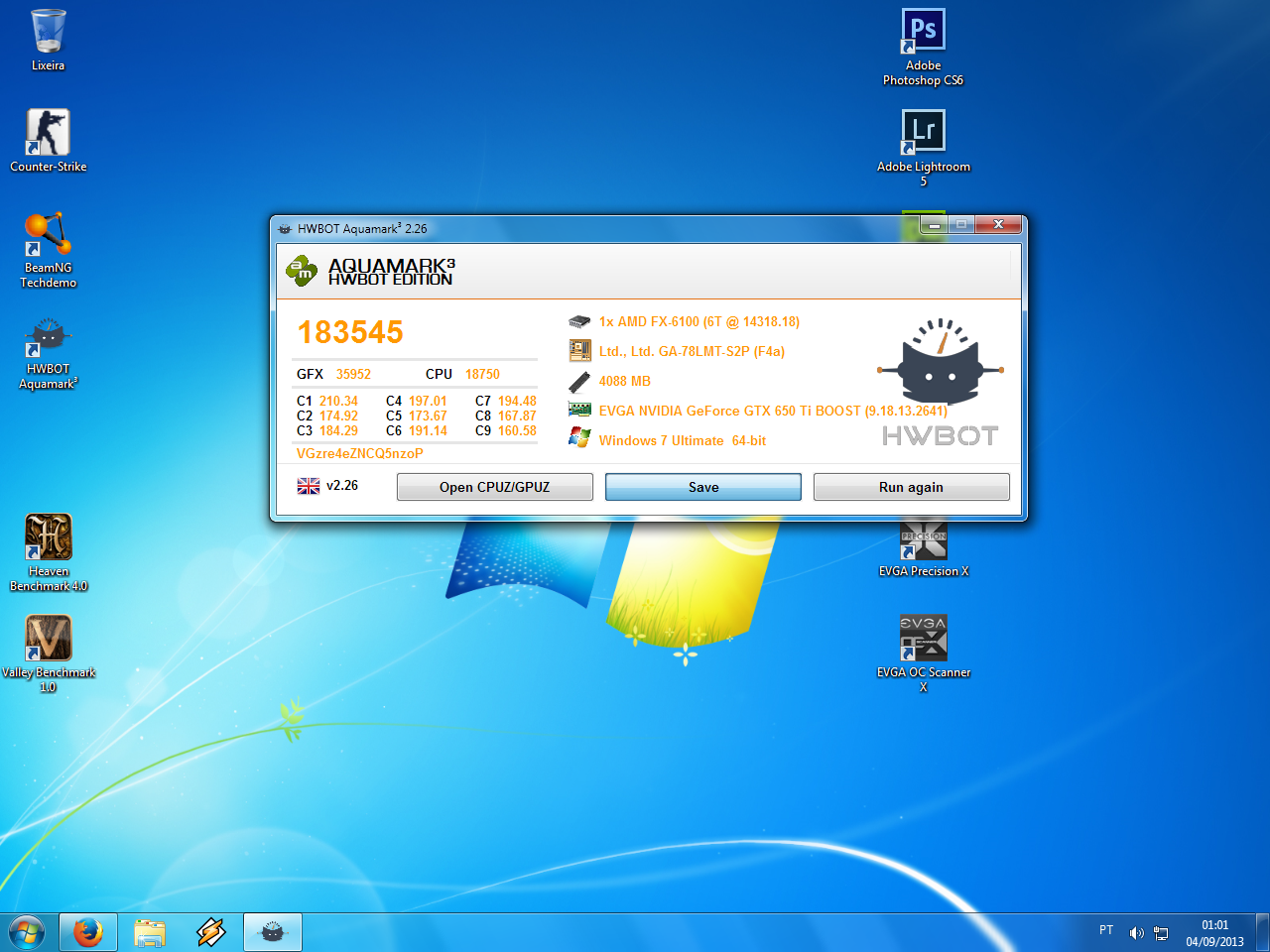Click the PT language indicator in tray

pyautogui.click(x=1106, y=930)
